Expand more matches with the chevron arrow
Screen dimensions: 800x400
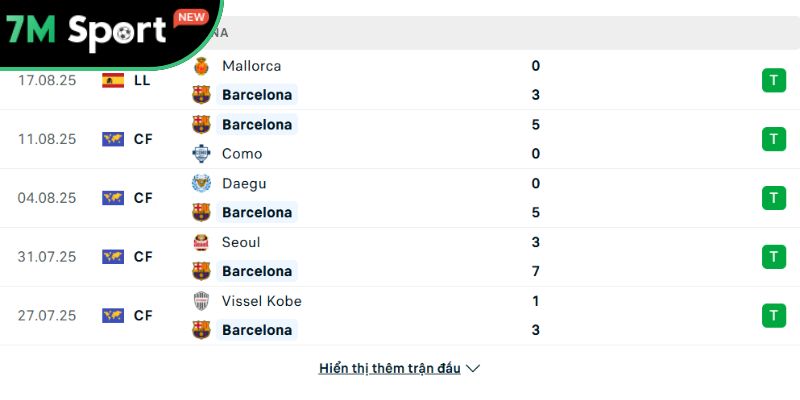click(473, 368)
